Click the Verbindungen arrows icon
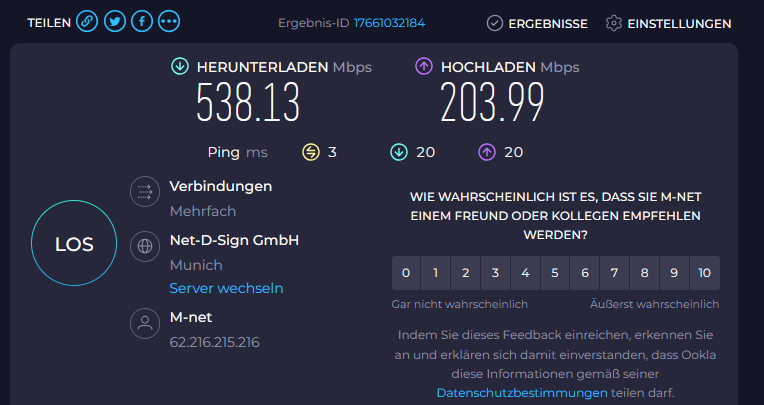Screen dimensions: 764x405 [145, 192]
